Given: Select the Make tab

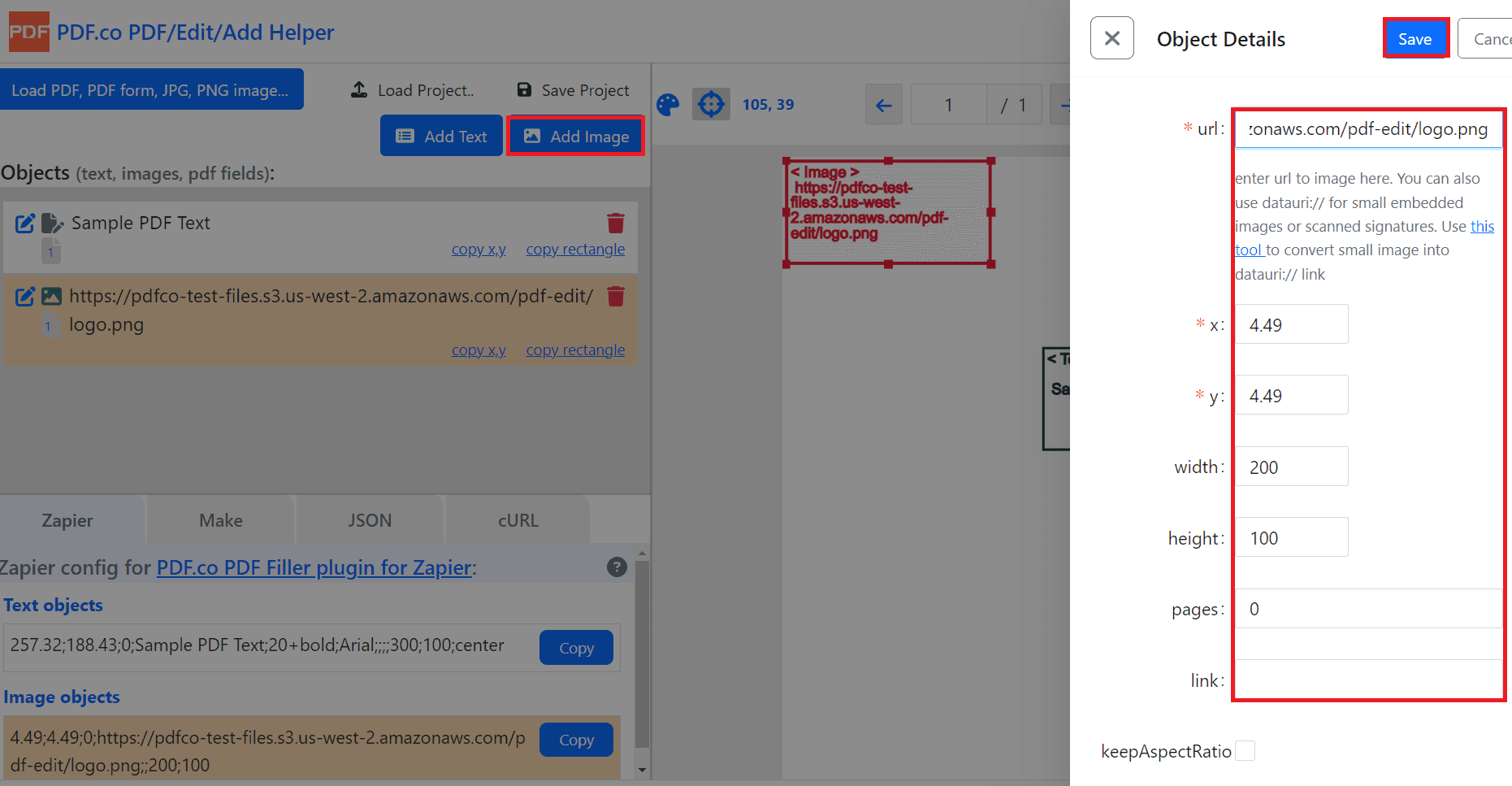Looking at the screenshot, I should pyautogui.click(x=221, y=520).
